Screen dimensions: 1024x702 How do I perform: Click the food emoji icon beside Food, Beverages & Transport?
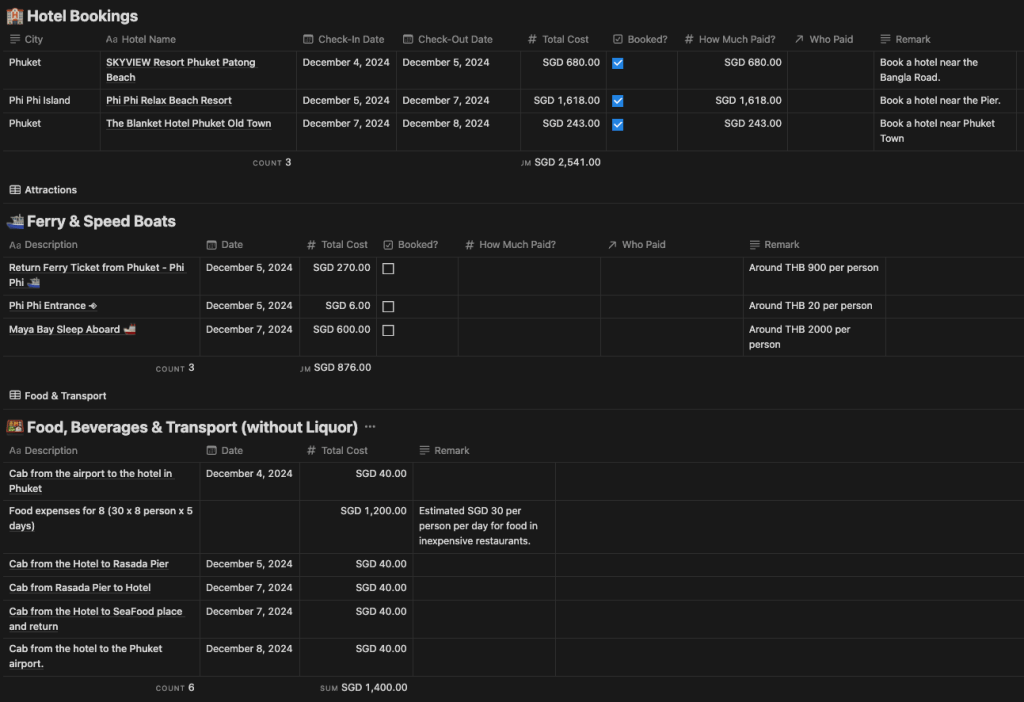pos(15,427)
